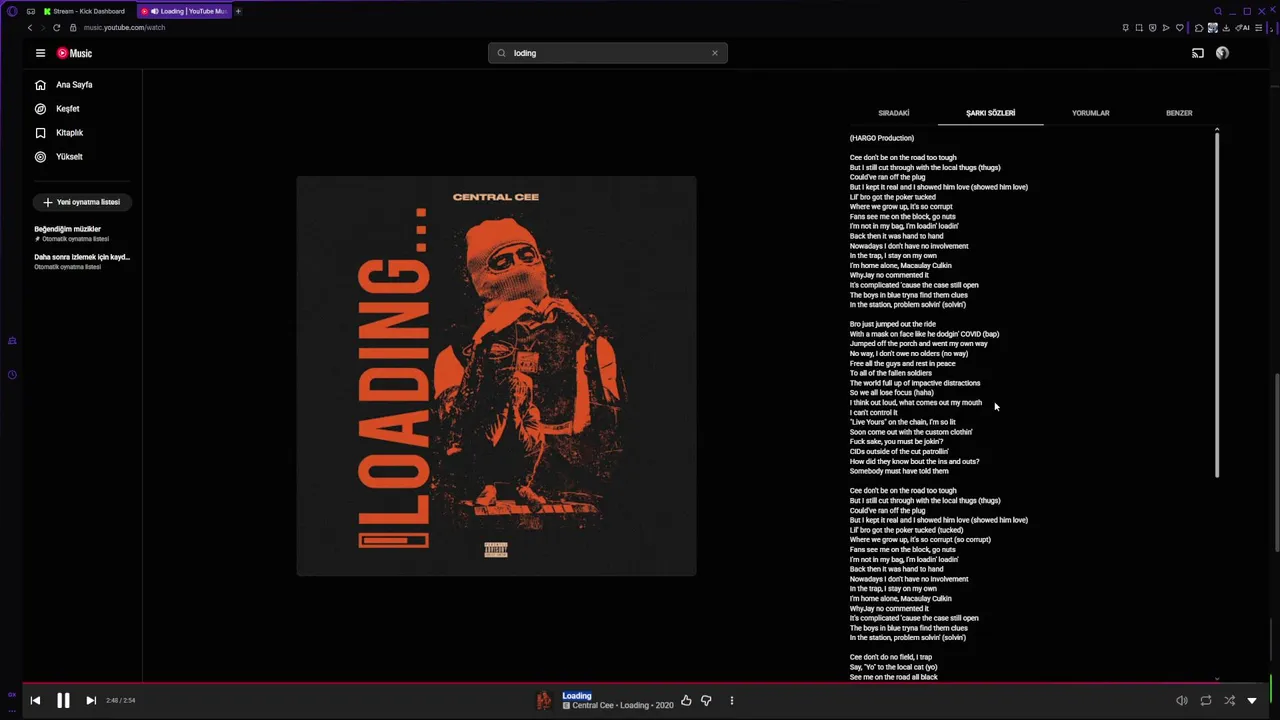Clear the search box with the X
Image resolution: width=1280 pixels, height=720 pixels.
tap(715, 53)
